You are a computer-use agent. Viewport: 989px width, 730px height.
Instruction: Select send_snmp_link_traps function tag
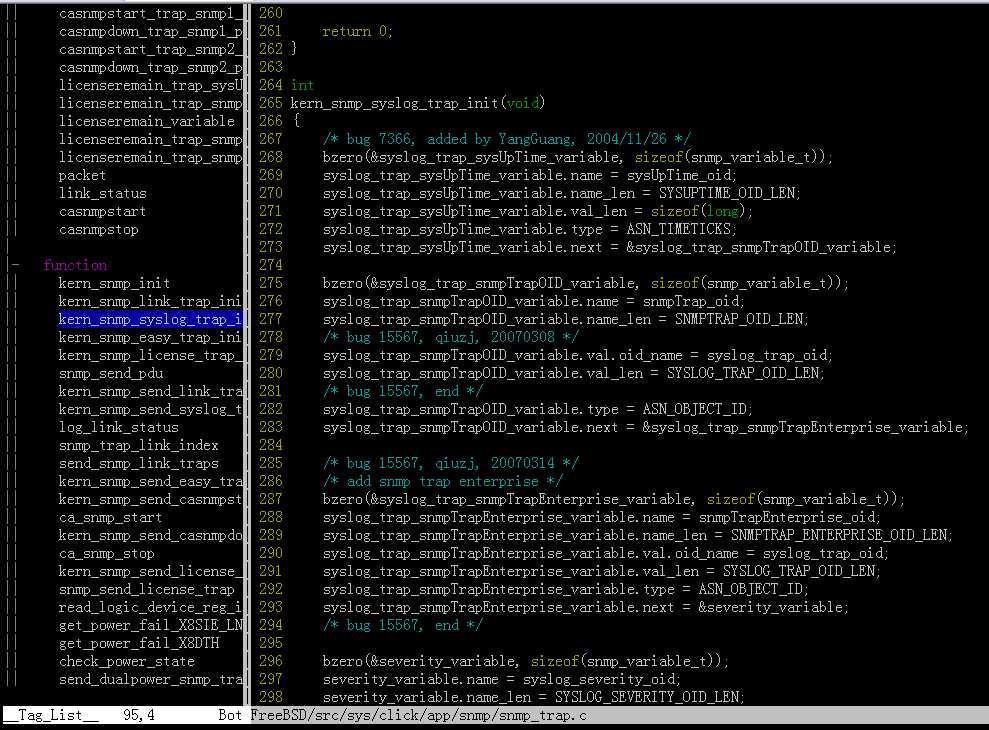point(139,463)
